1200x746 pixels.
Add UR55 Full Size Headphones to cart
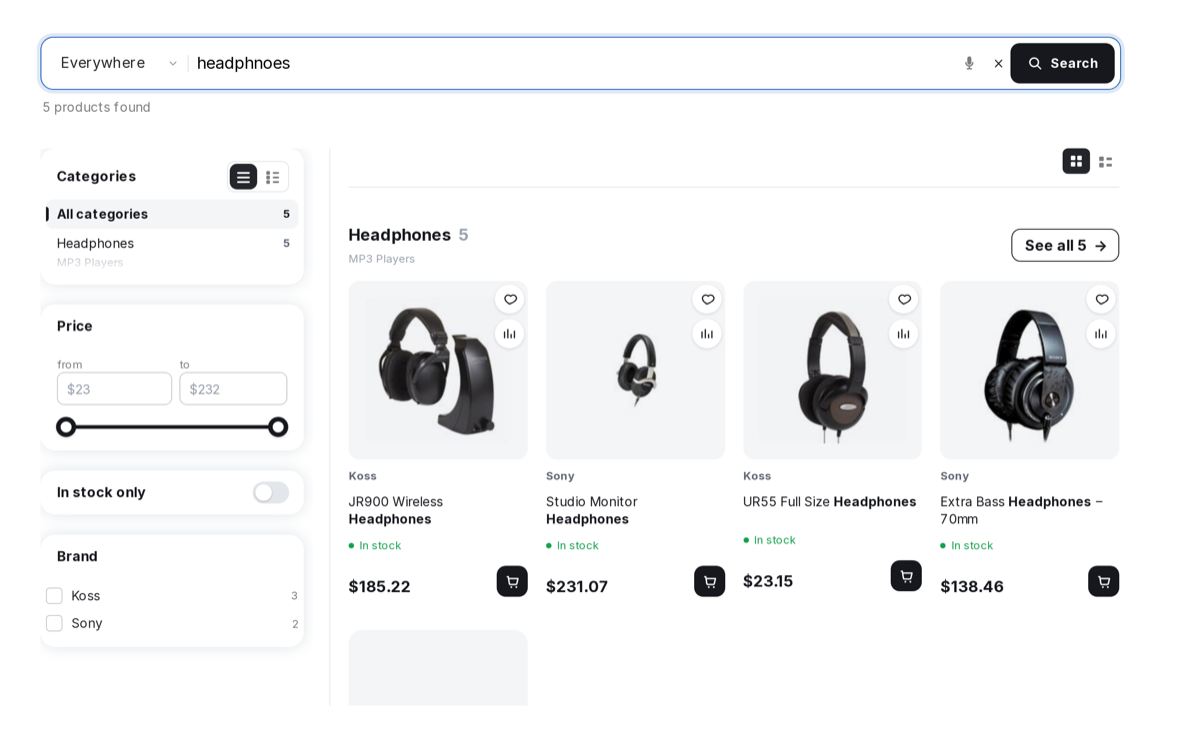pos(906,576)
